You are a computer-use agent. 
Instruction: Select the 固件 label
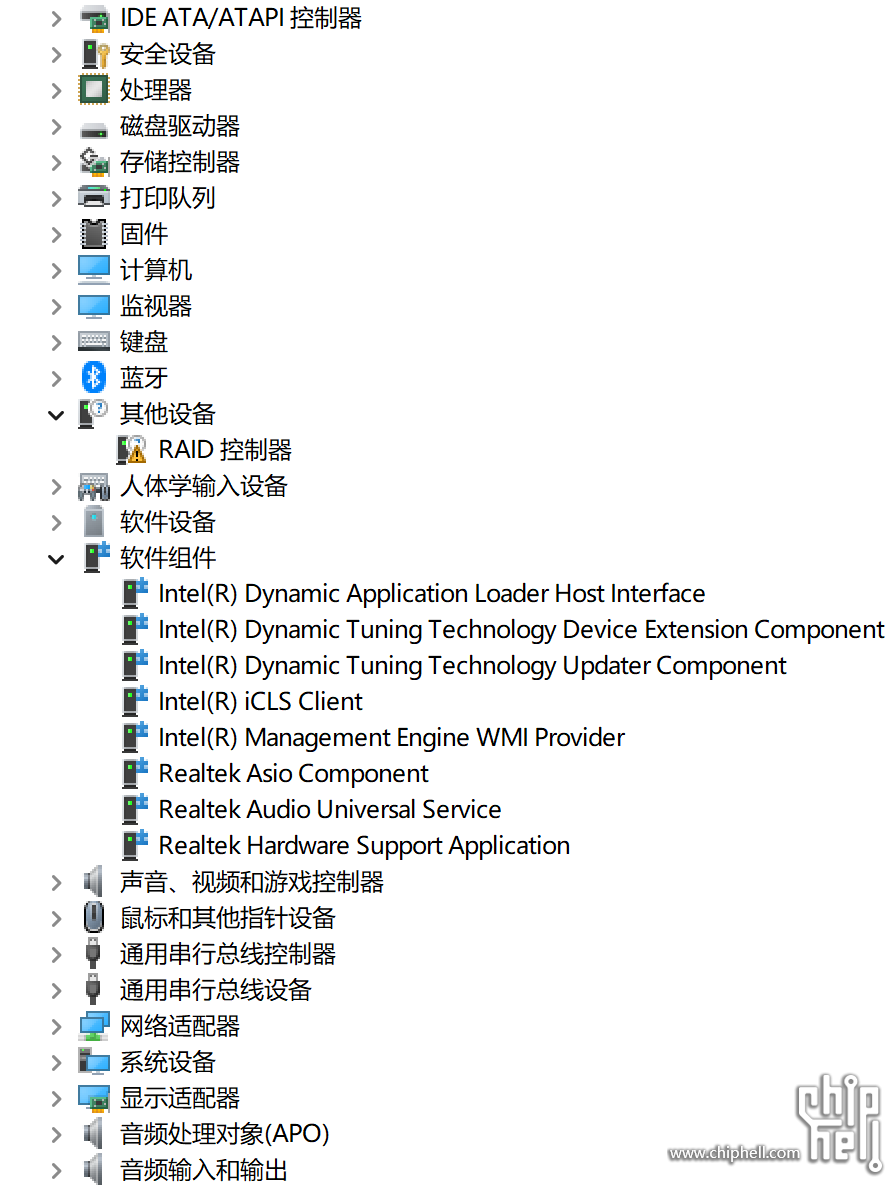pos(144,234)
